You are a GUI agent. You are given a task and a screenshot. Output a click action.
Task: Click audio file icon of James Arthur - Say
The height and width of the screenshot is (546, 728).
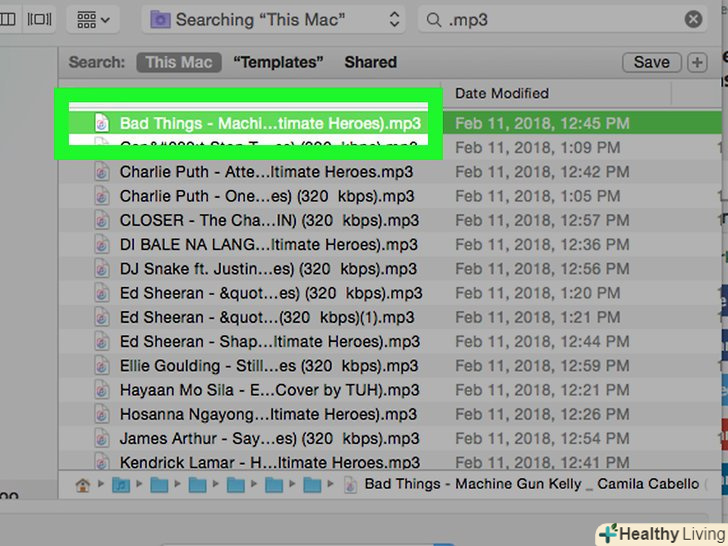[102, 438]
